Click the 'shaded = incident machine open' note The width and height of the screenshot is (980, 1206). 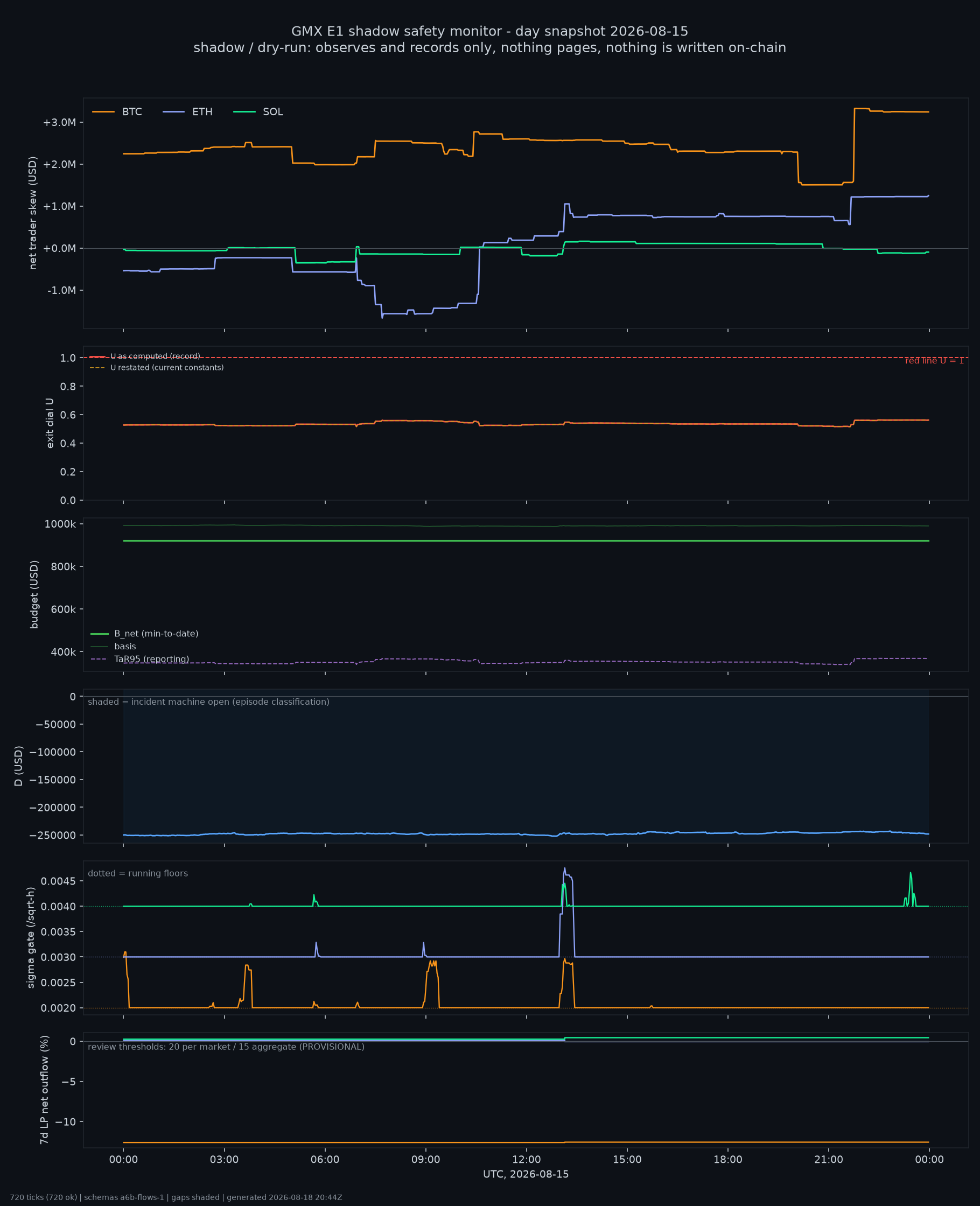pyautogui.click(x=209, y=702)
